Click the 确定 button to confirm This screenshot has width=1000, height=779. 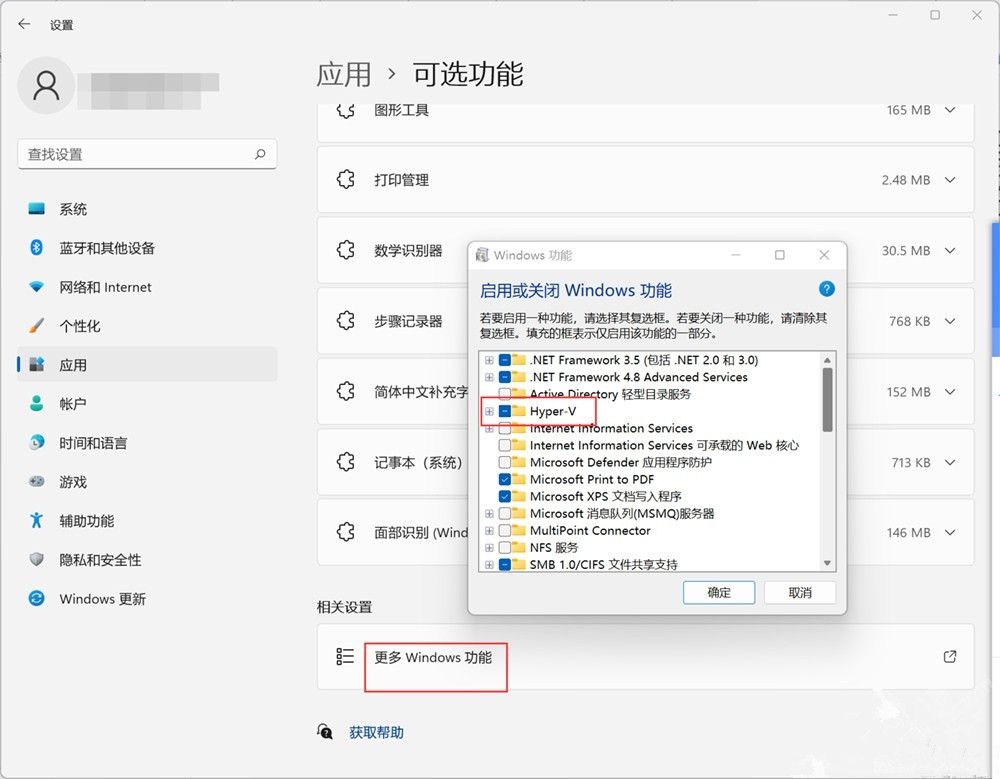[718, 592]
